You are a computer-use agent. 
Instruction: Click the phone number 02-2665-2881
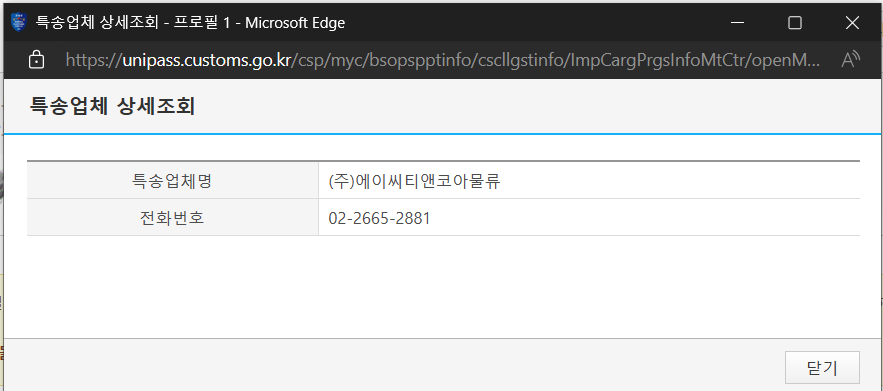pos(380,218)
